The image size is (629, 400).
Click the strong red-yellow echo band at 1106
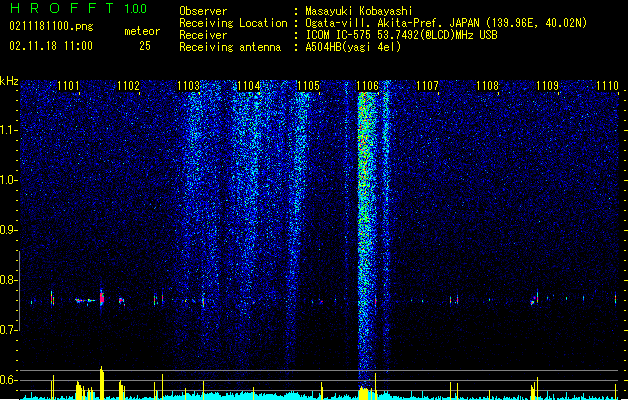pyautogui.click(x=365, y=241)
